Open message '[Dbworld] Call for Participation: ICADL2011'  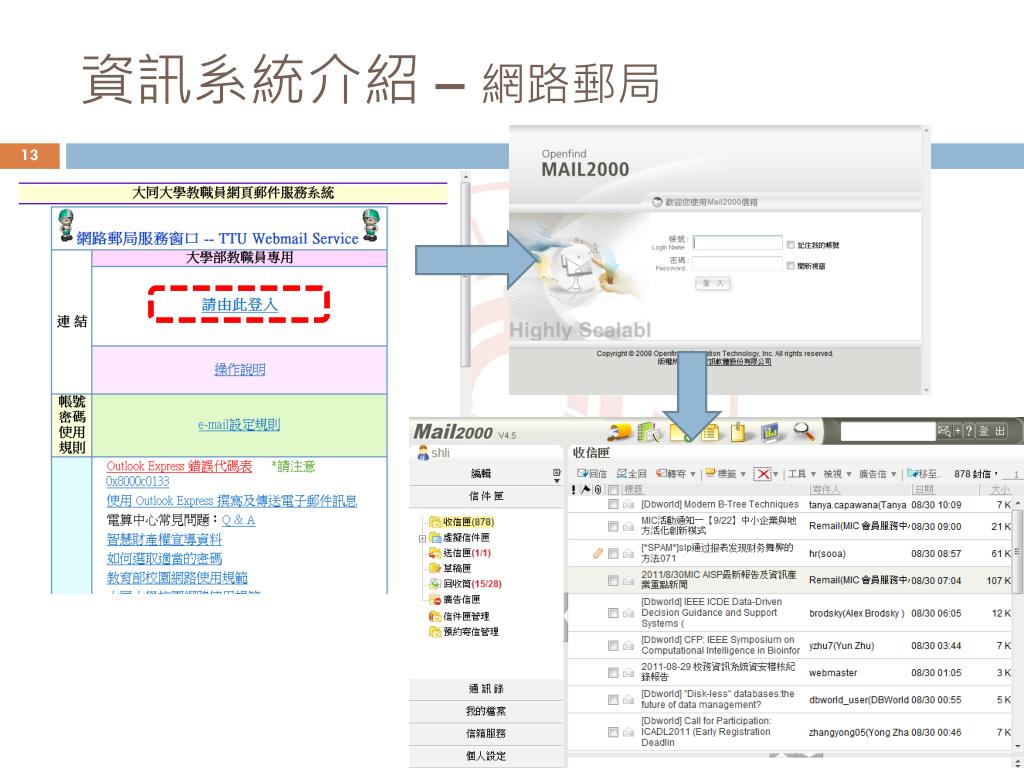point(706,731)
